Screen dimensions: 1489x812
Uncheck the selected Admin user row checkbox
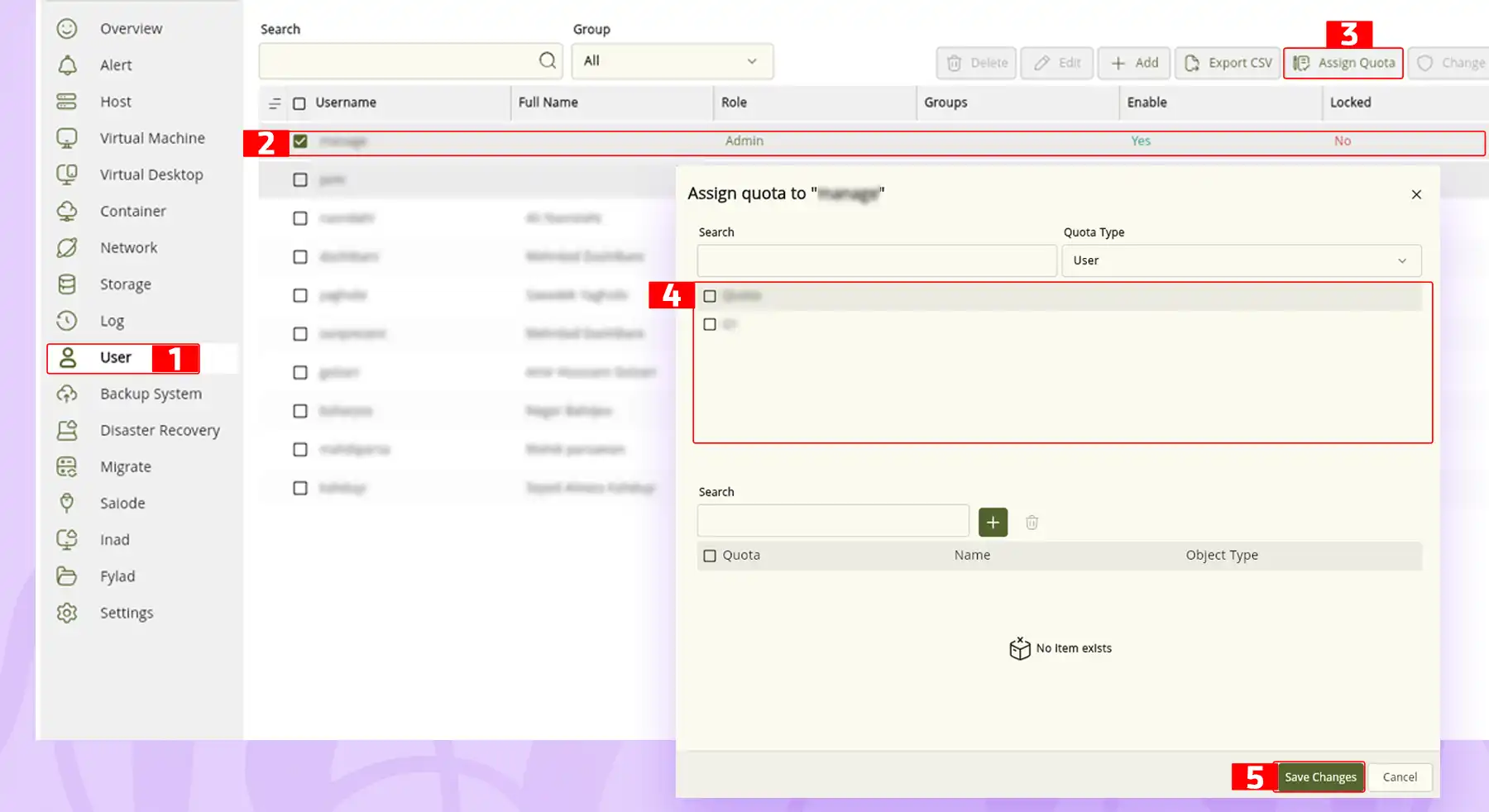pos(300,141)
